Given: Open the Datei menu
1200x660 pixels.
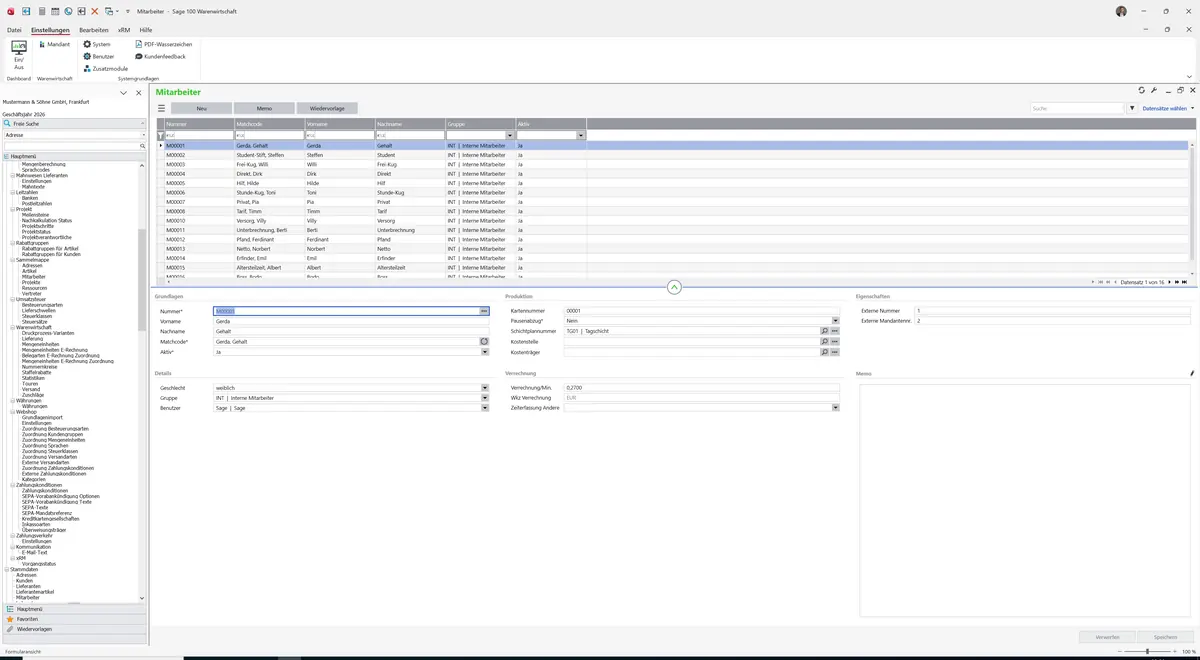Looking at the screenshot, I should (x=14, y=30).
